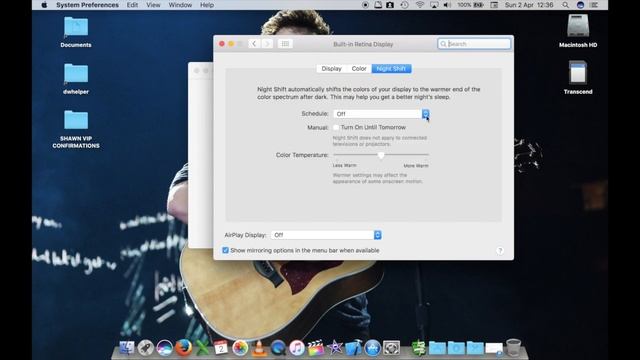Open Trash in the dock

coord(513,348)
